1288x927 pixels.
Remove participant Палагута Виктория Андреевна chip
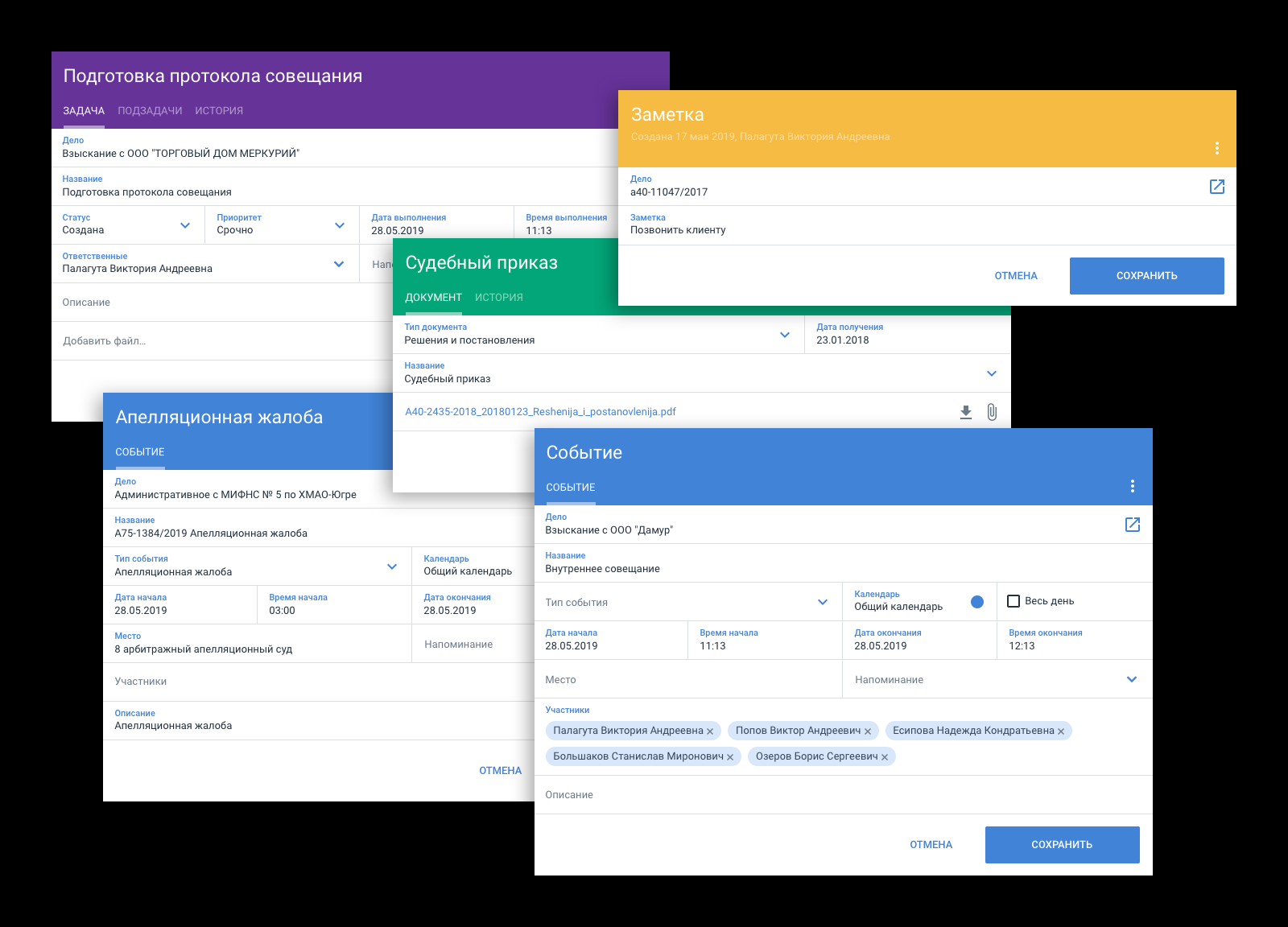pos(710,731)
